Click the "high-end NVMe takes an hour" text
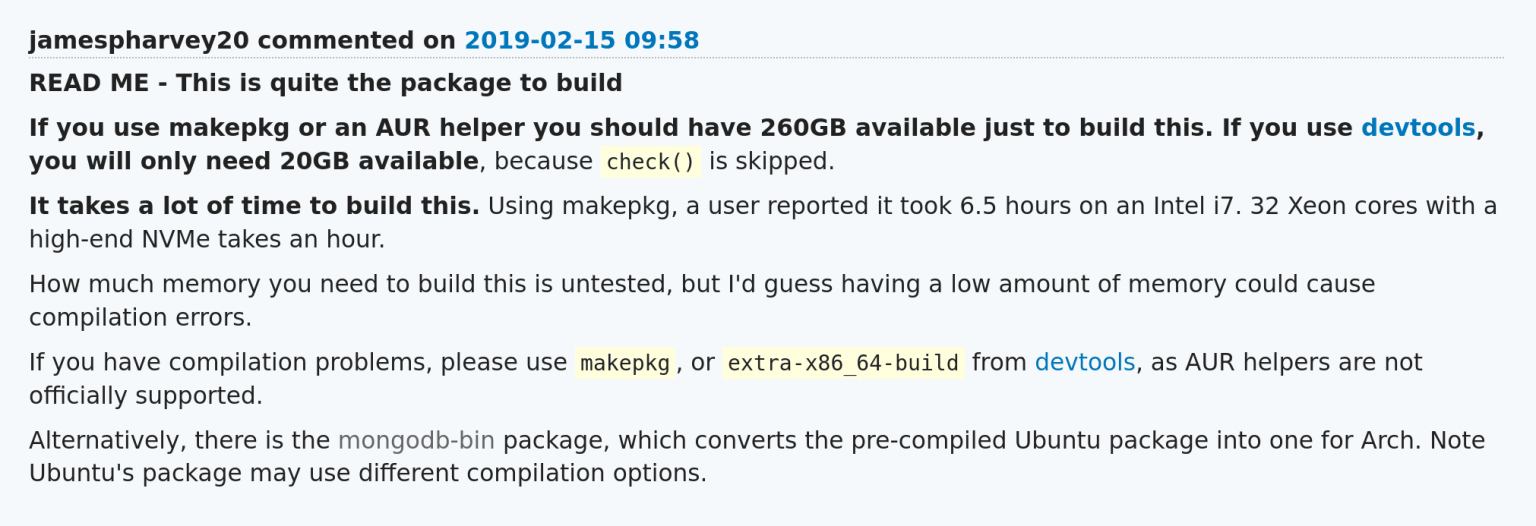The image size is (1536, 526). click(x=207, y=240)
